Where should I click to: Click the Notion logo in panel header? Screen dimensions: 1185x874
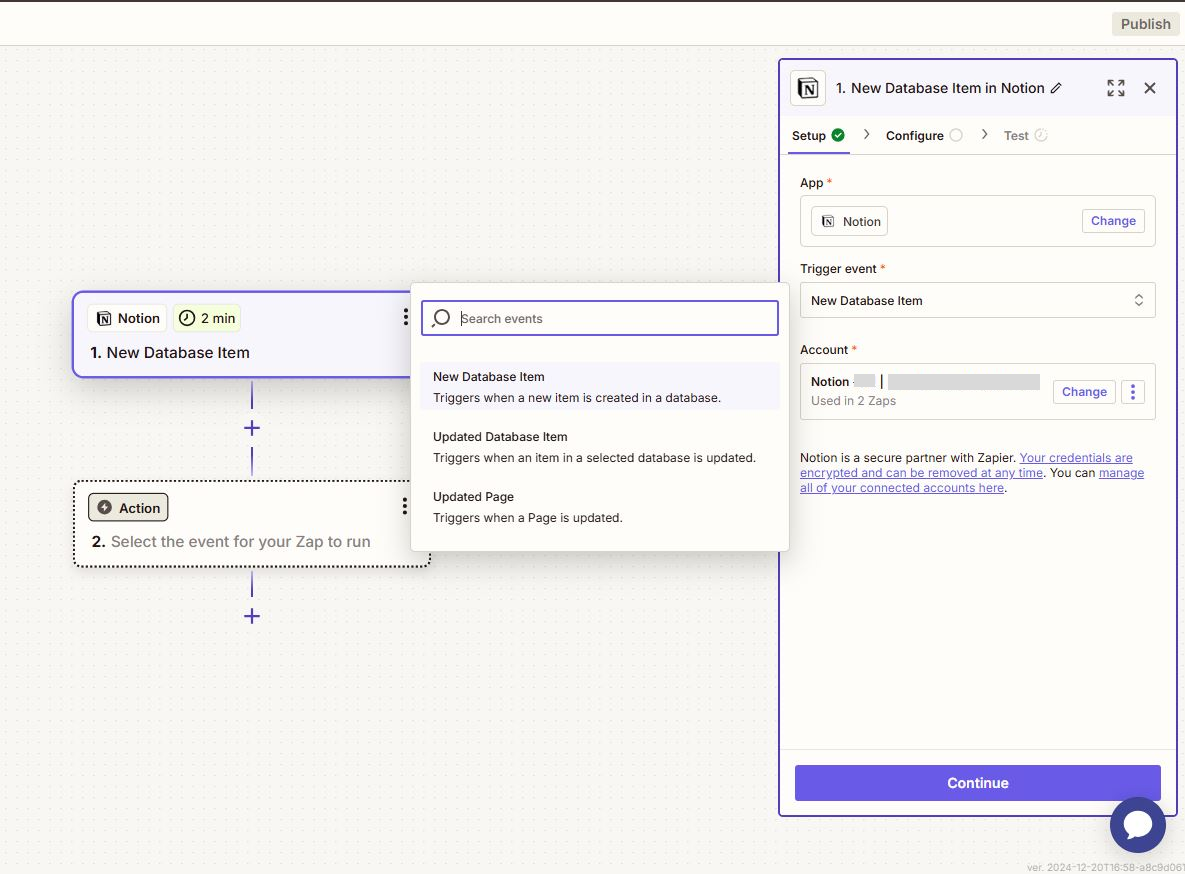point(807,88)
